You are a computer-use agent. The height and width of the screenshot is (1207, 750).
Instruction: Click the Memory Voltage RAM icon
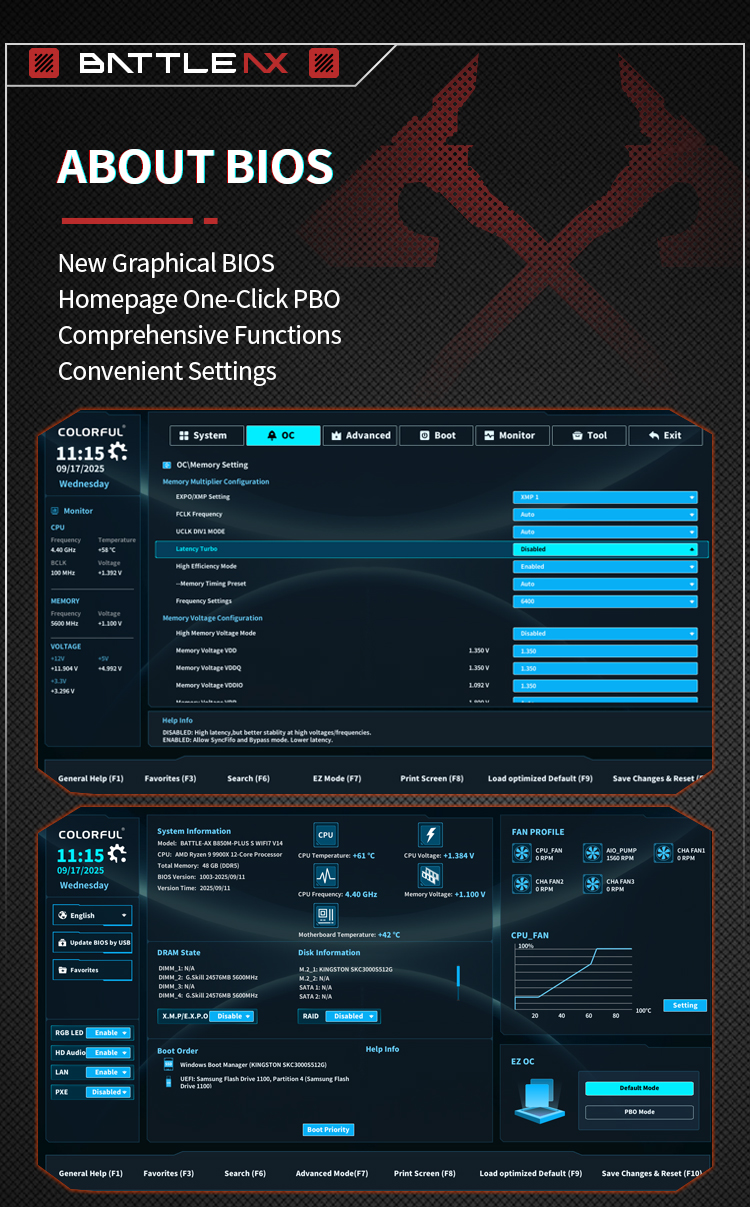click(430, 876)
